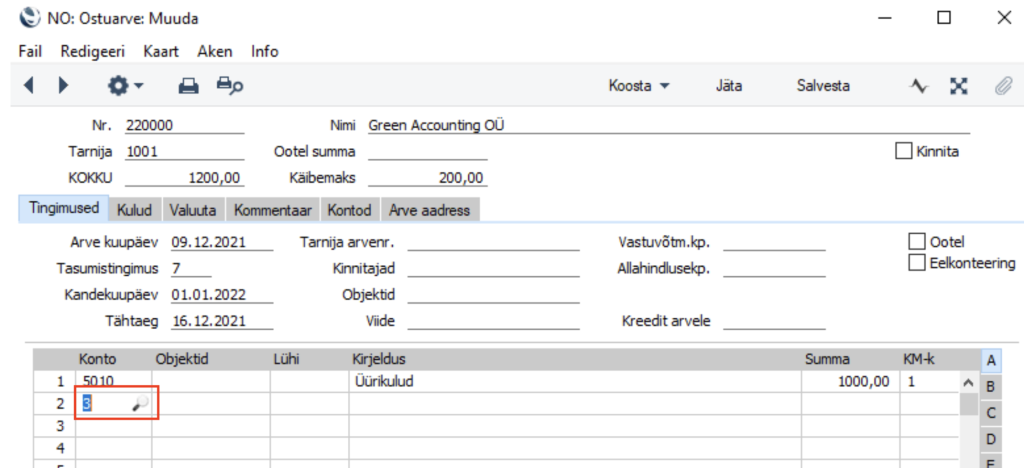Click the Jäta button
The image size is (1024, 468).
[x=729, y=87]
